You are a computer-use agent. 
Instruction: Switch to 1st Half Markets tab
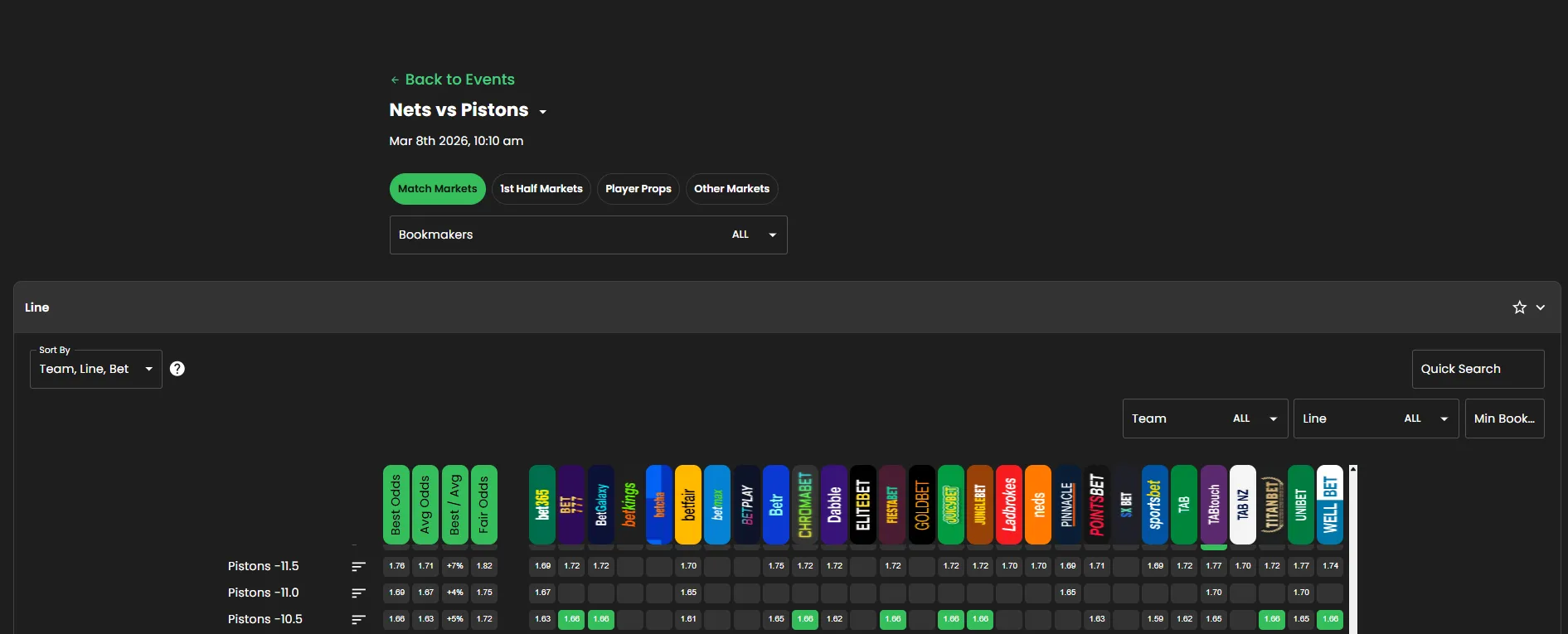click(541, 189)
